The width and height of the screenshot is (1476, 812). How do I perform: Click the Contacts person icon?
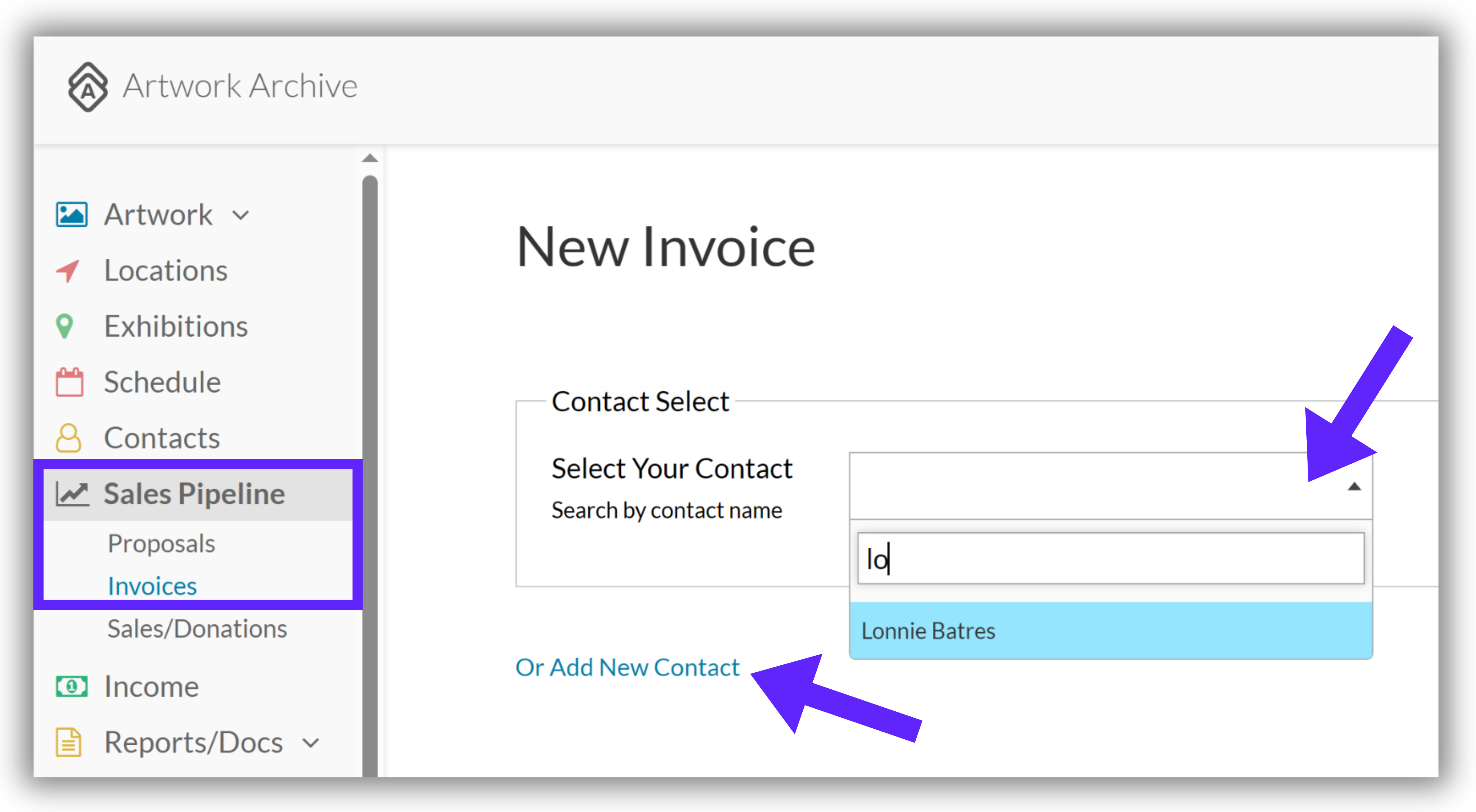coord(68,438)
